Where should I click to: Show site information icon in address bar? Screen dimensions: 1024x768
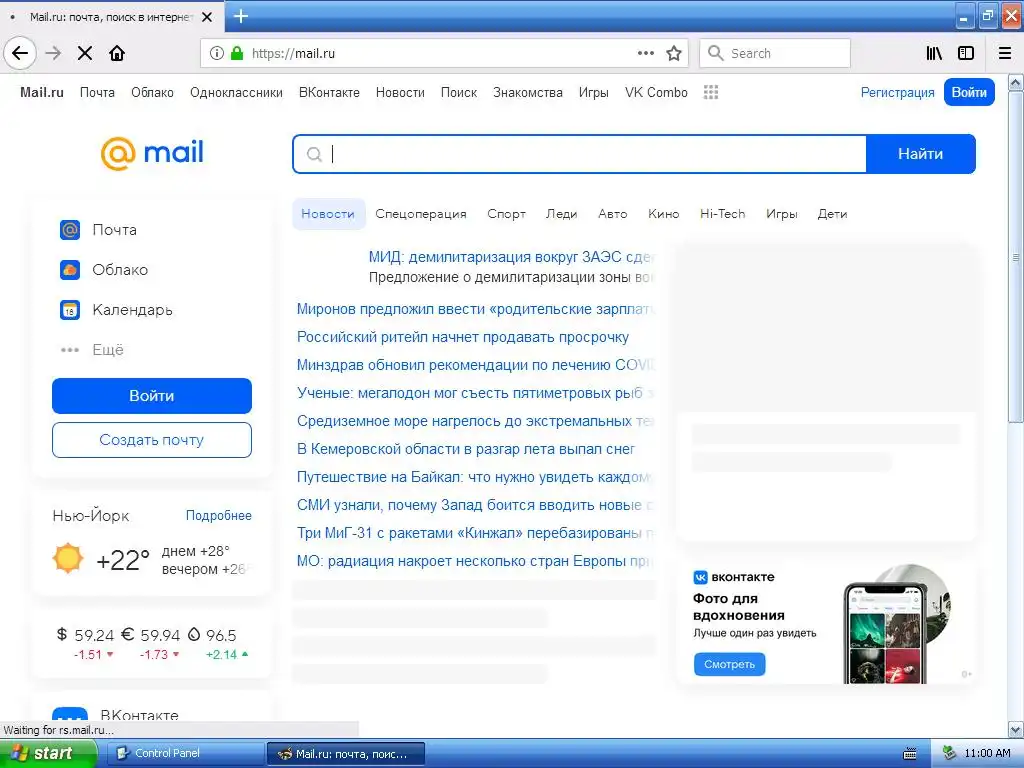coord(217,53)
